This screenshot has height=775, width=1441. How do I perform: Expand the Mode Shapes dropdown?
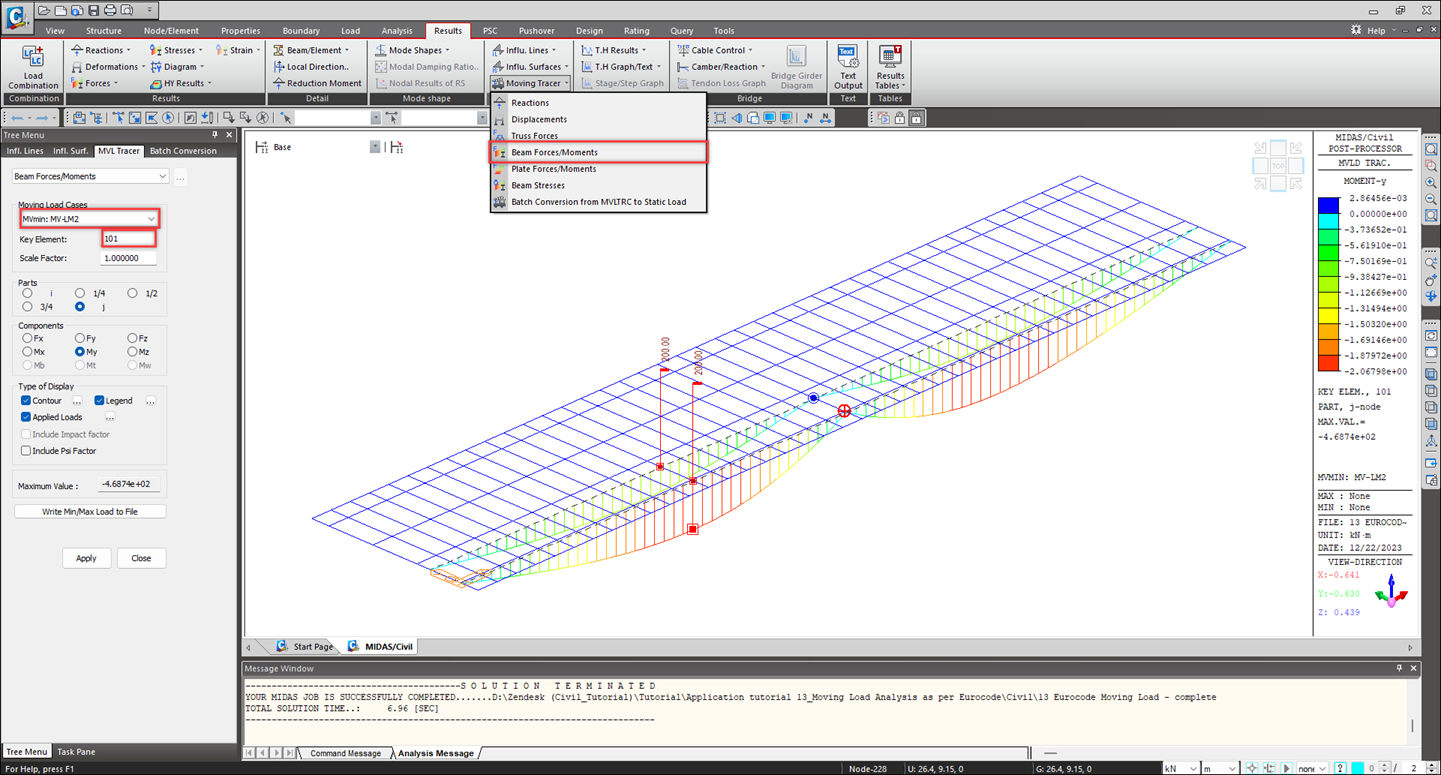(x=447, y=50)
